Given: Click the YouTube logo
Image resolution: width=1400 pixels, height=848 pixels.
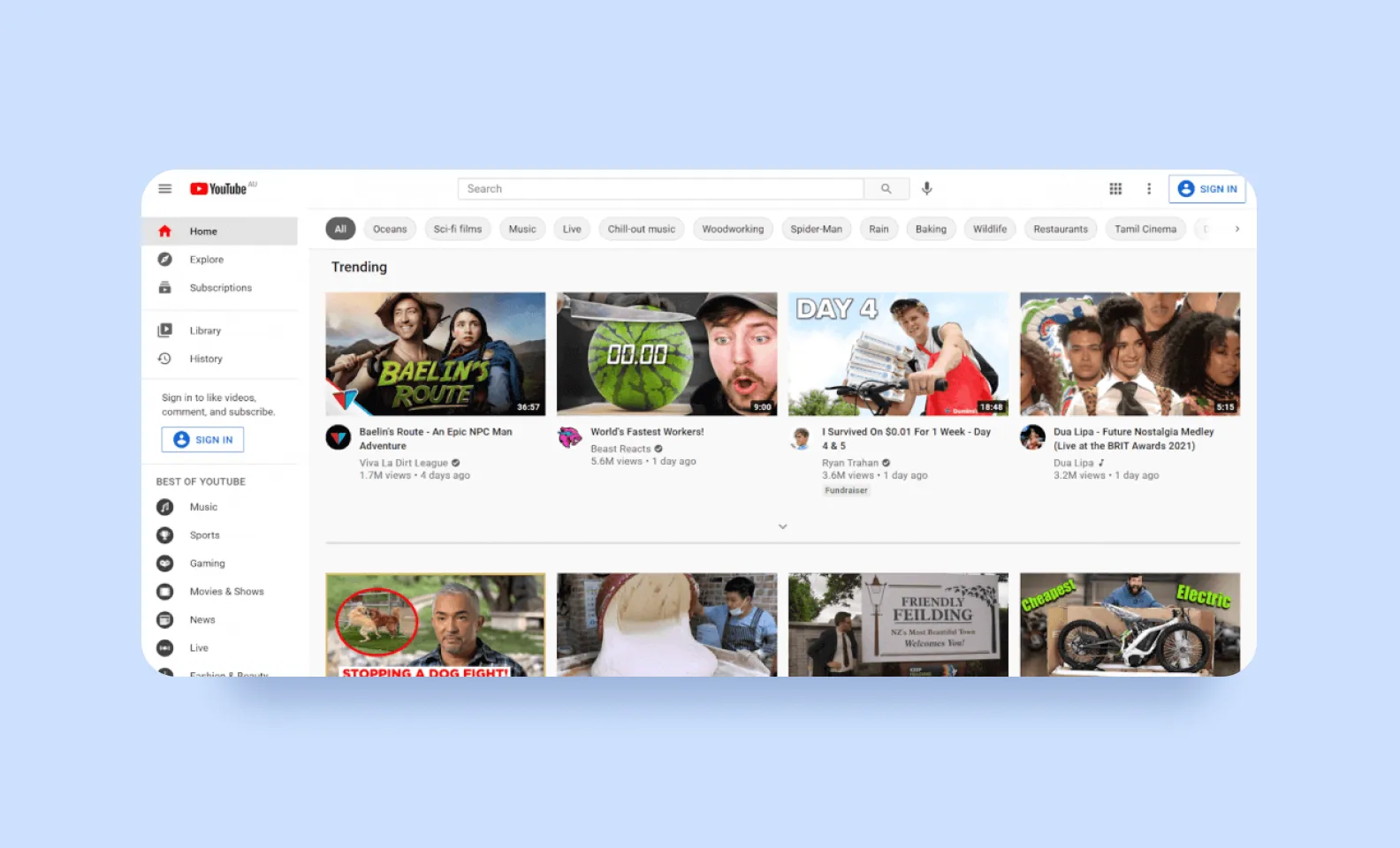Looking at the screenshot, I should click(218, 189).
